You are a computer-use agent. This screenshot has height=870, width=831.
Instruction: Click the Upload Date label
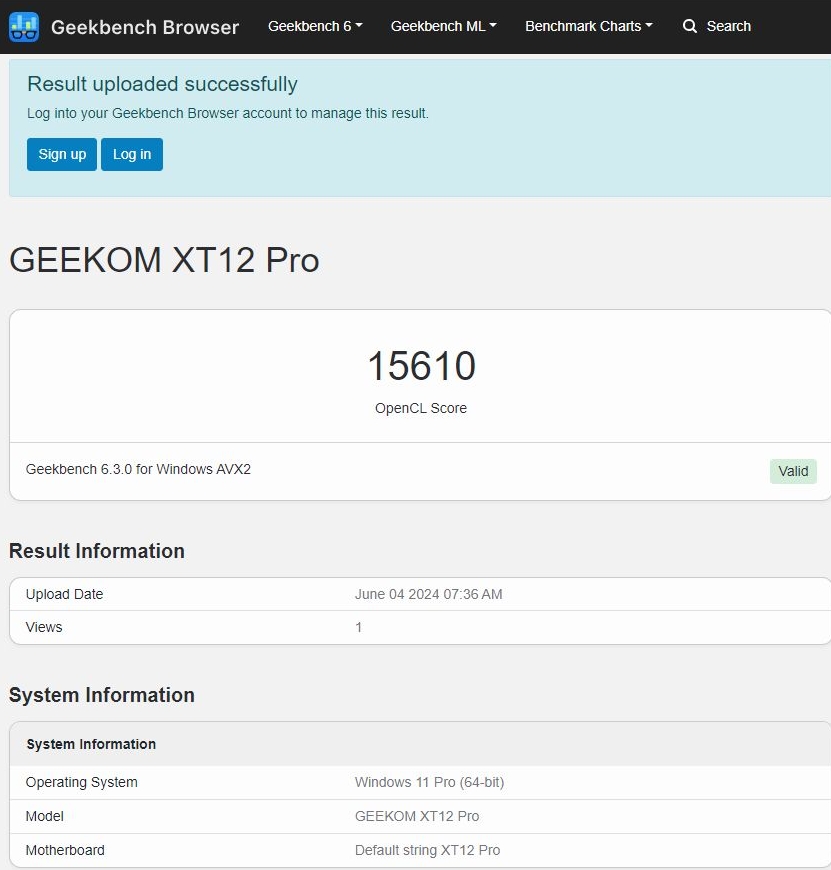64,594
